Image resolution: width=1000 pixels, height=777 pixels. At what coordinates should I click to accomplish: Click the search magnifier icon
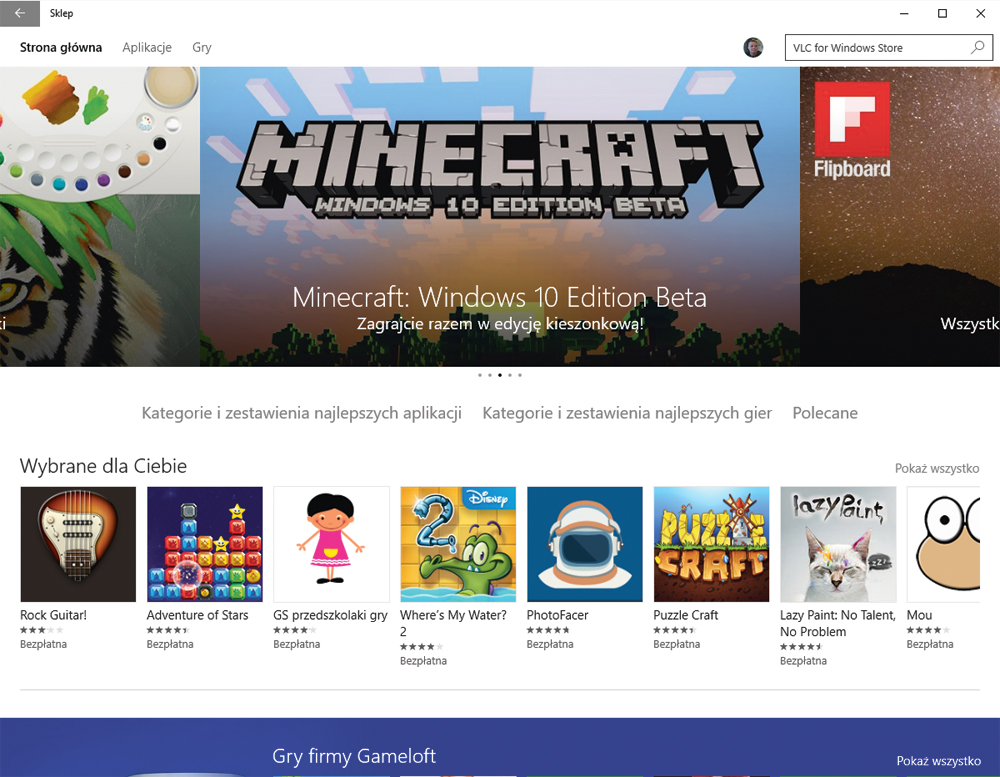tap(977, 47)
